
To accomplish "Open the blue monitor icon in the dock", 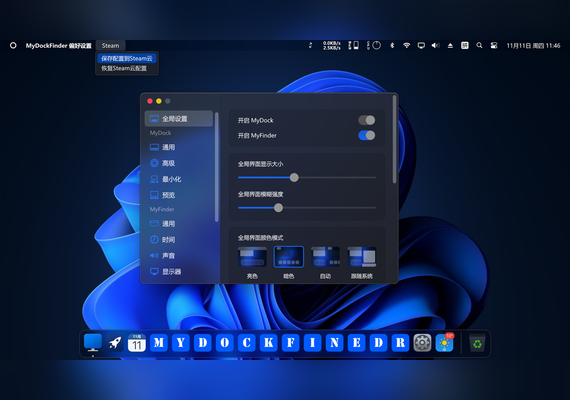I will [x=93, y=343].
